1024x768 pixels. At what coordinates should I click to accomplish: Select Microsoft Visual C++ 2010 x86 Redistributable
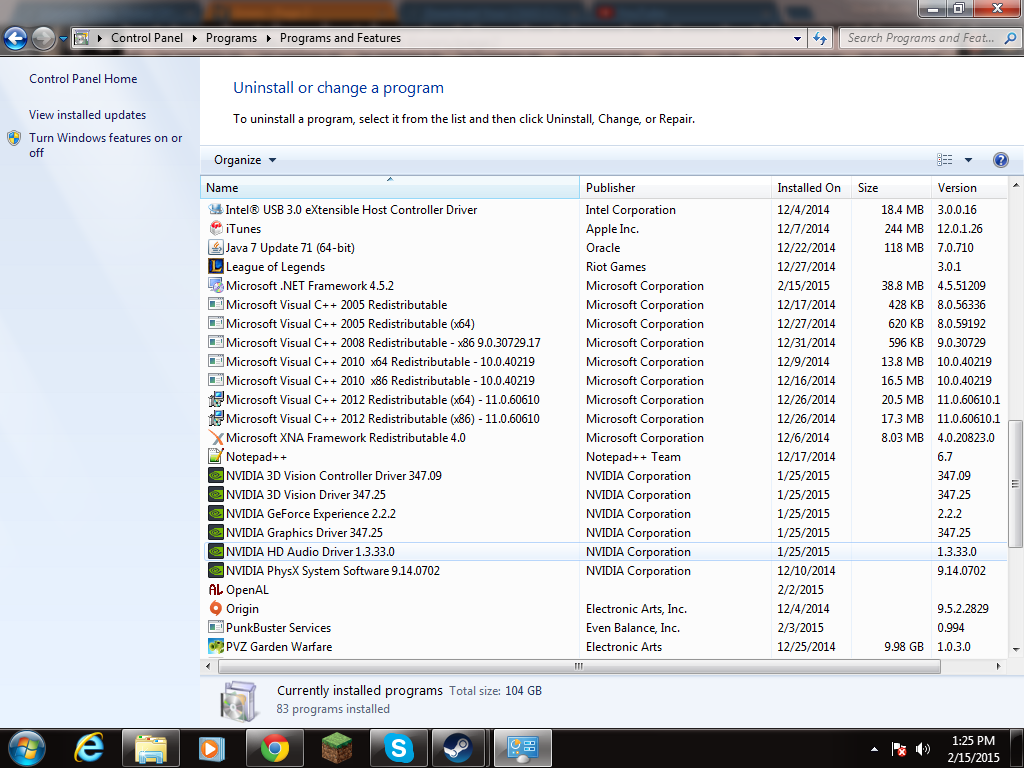coord(380,381)
